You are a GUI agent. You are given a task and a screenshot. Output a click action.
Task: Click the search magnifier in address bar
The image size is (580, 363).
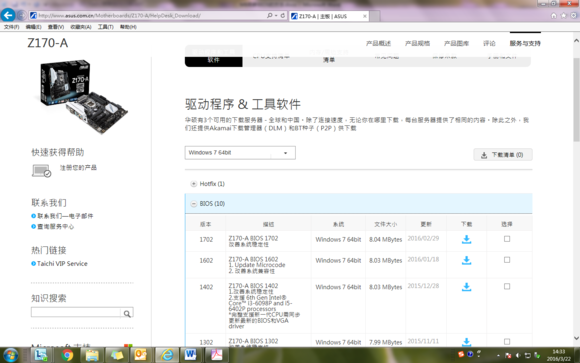point(270,16)
